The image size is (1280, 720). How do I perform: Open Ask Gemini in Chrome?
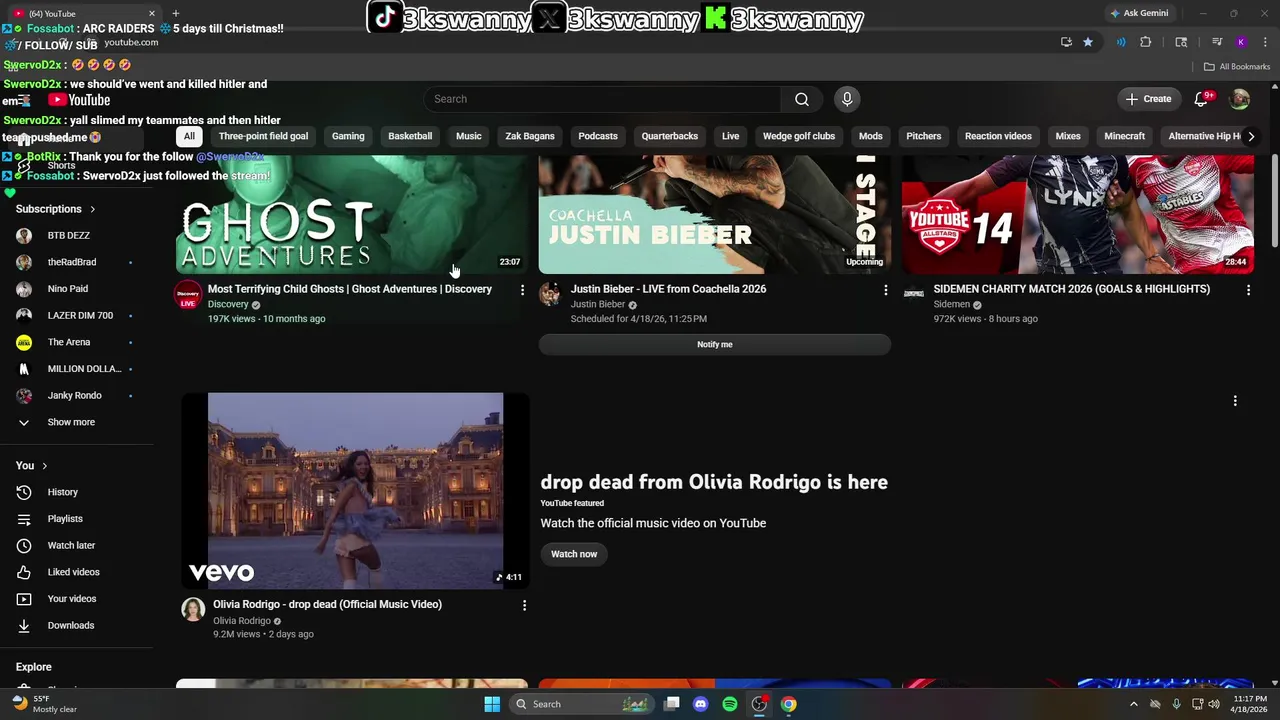(x=1139, y=13)
